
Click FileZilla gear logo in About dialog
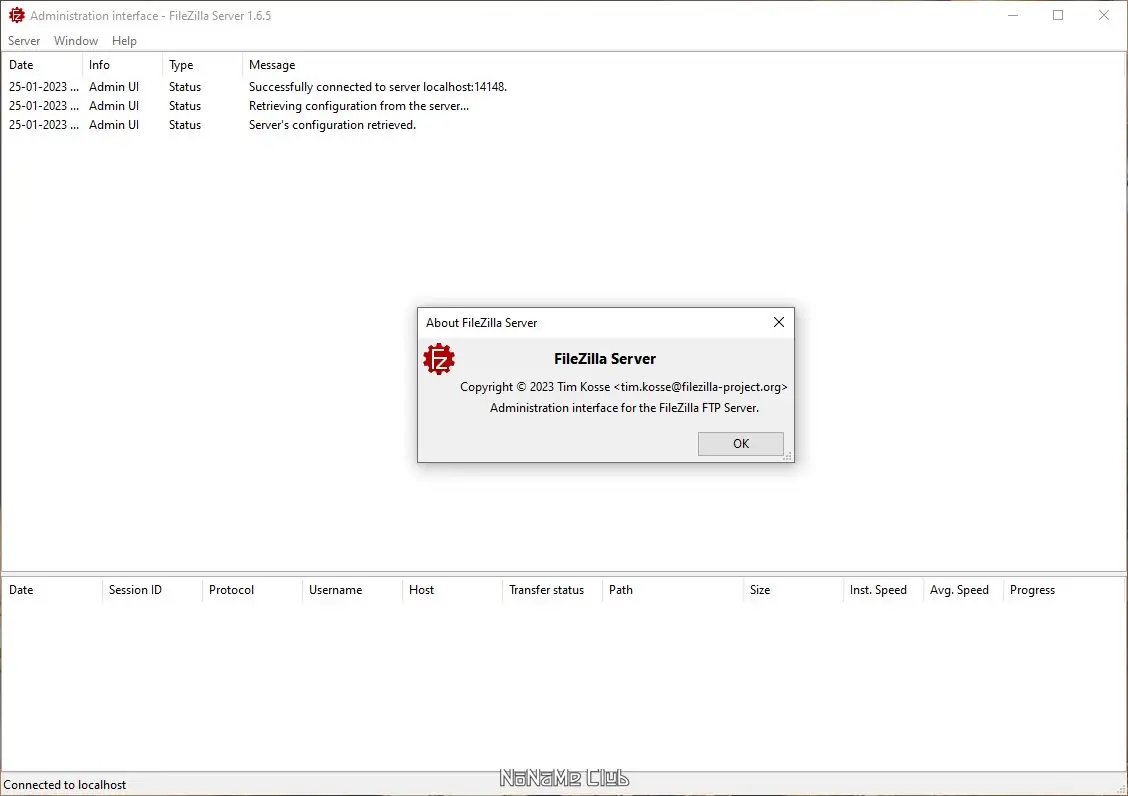coord(439,359)
